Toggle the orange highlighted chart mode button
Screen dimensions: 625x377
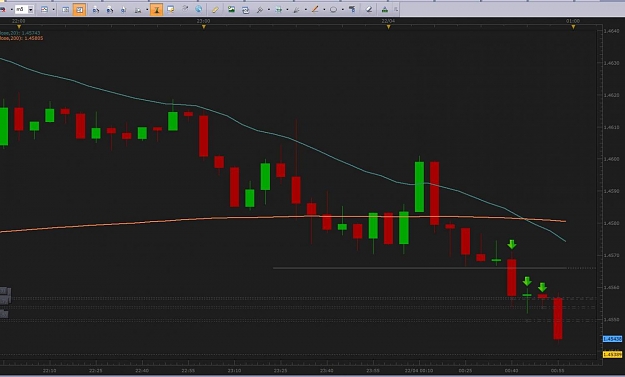tap(79, 9)
